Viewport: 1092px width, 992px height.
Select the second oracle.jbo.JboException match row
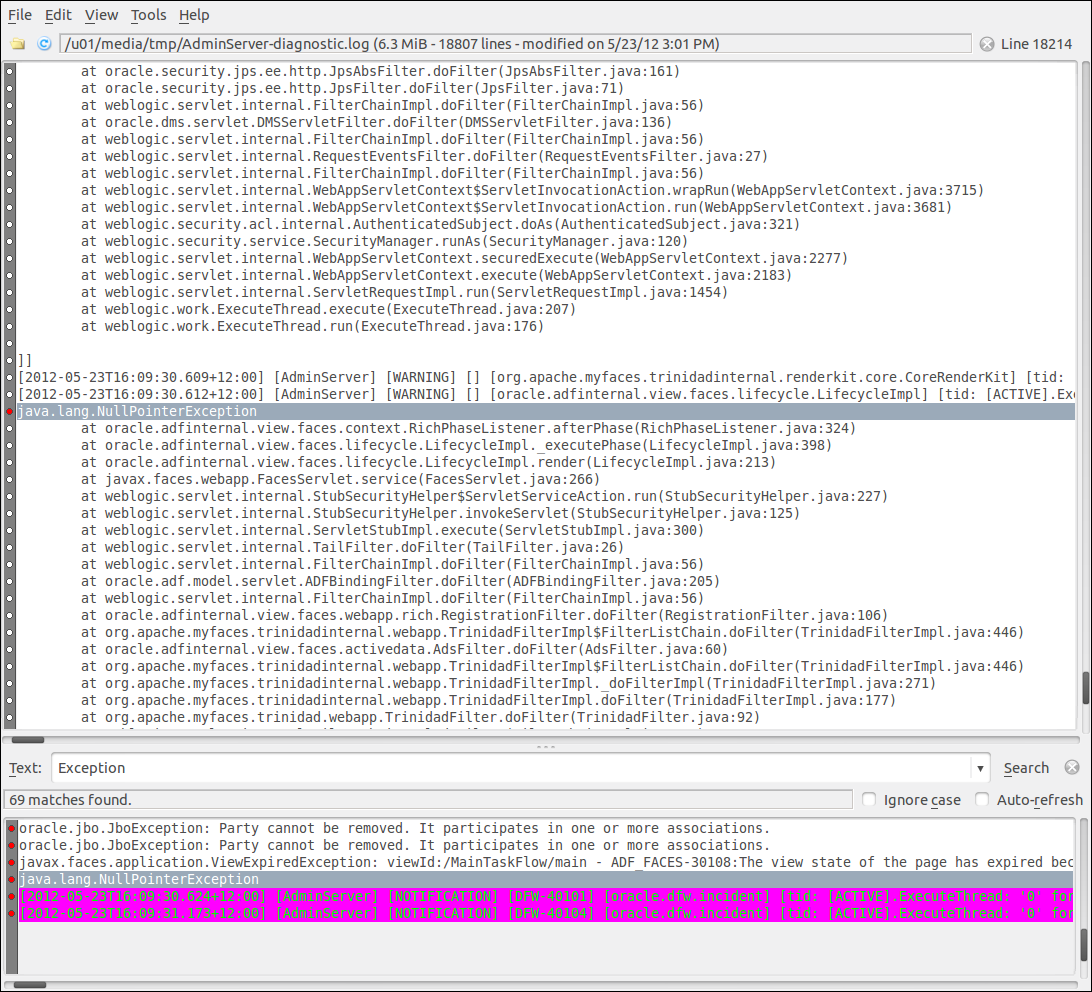(x=546, y=845)
